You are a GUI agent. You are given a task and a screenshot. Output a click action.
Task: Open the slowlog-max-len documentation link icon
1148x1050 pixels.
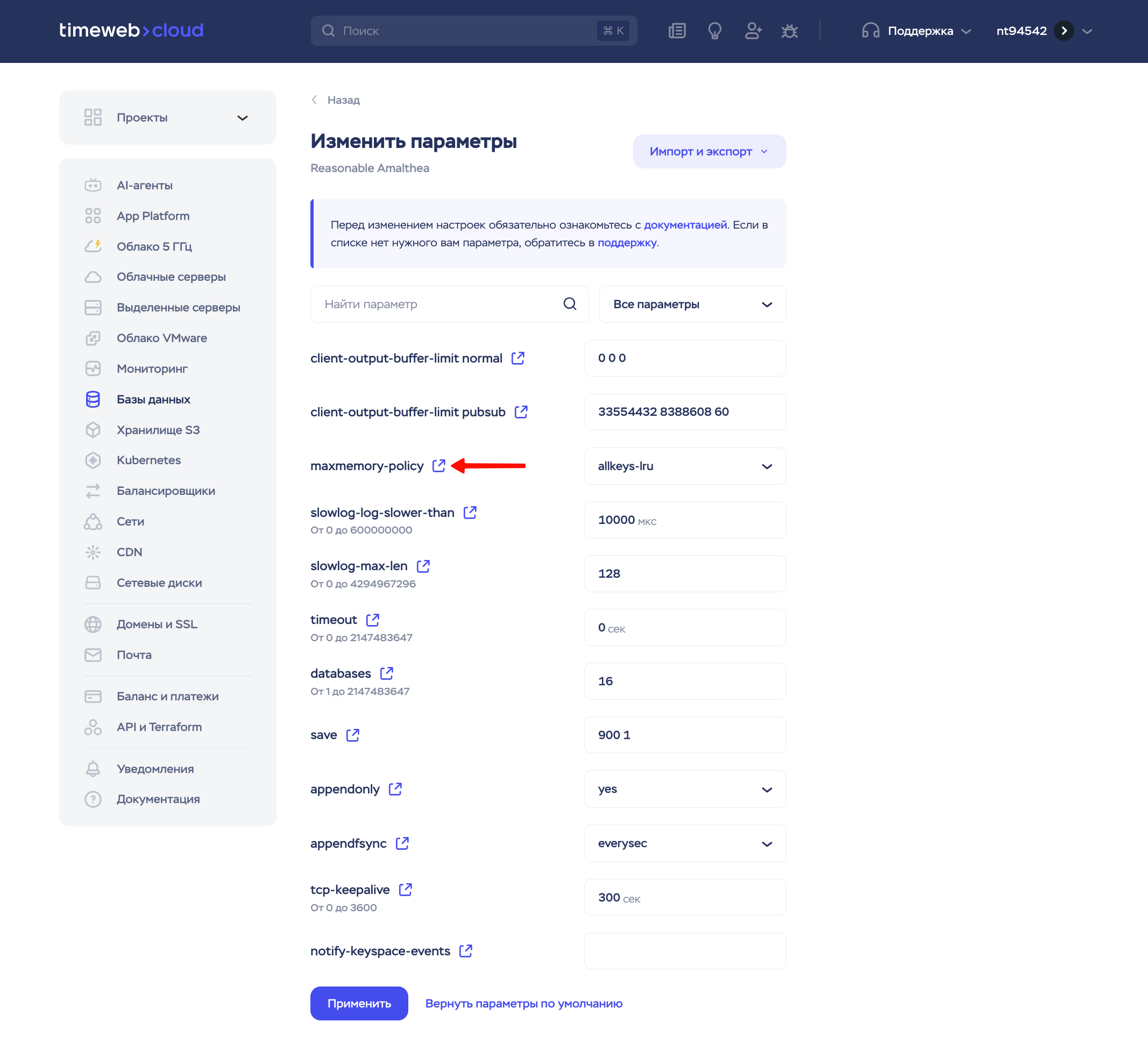pyautogui.click(x=423, y=566)
